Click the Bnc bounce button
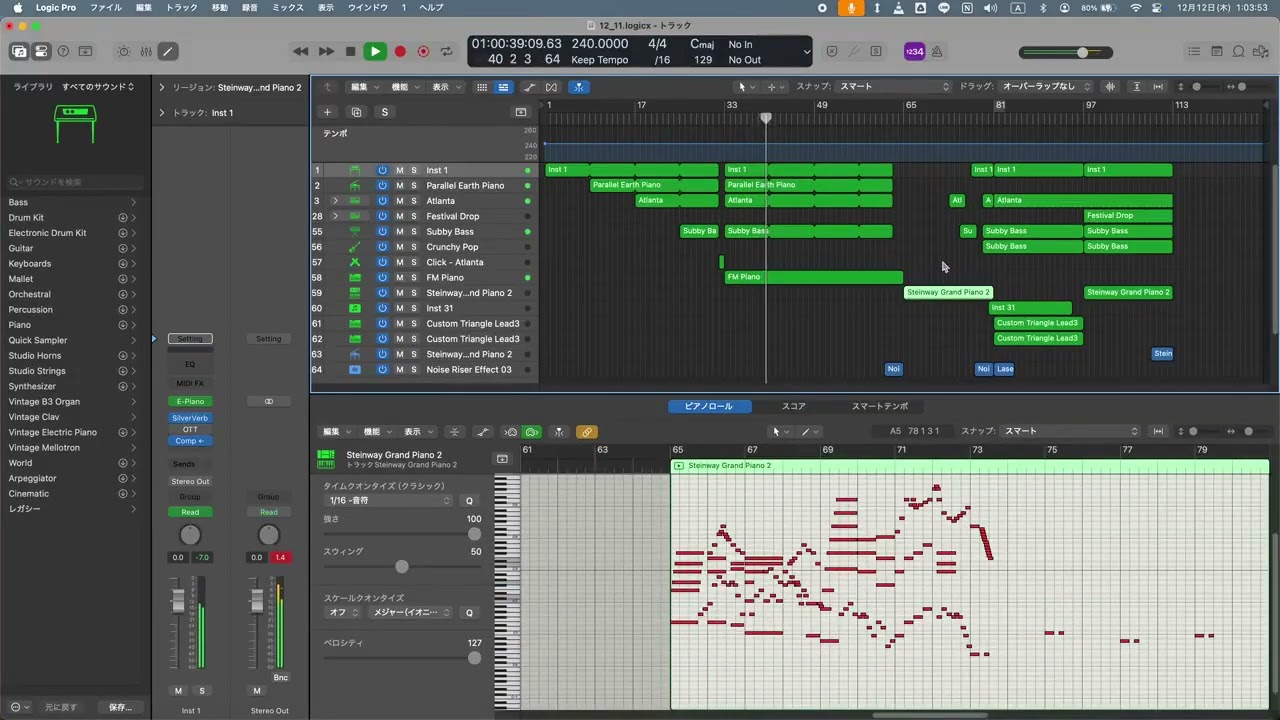This screenshot has width=1280, height=720. point(280,677)
